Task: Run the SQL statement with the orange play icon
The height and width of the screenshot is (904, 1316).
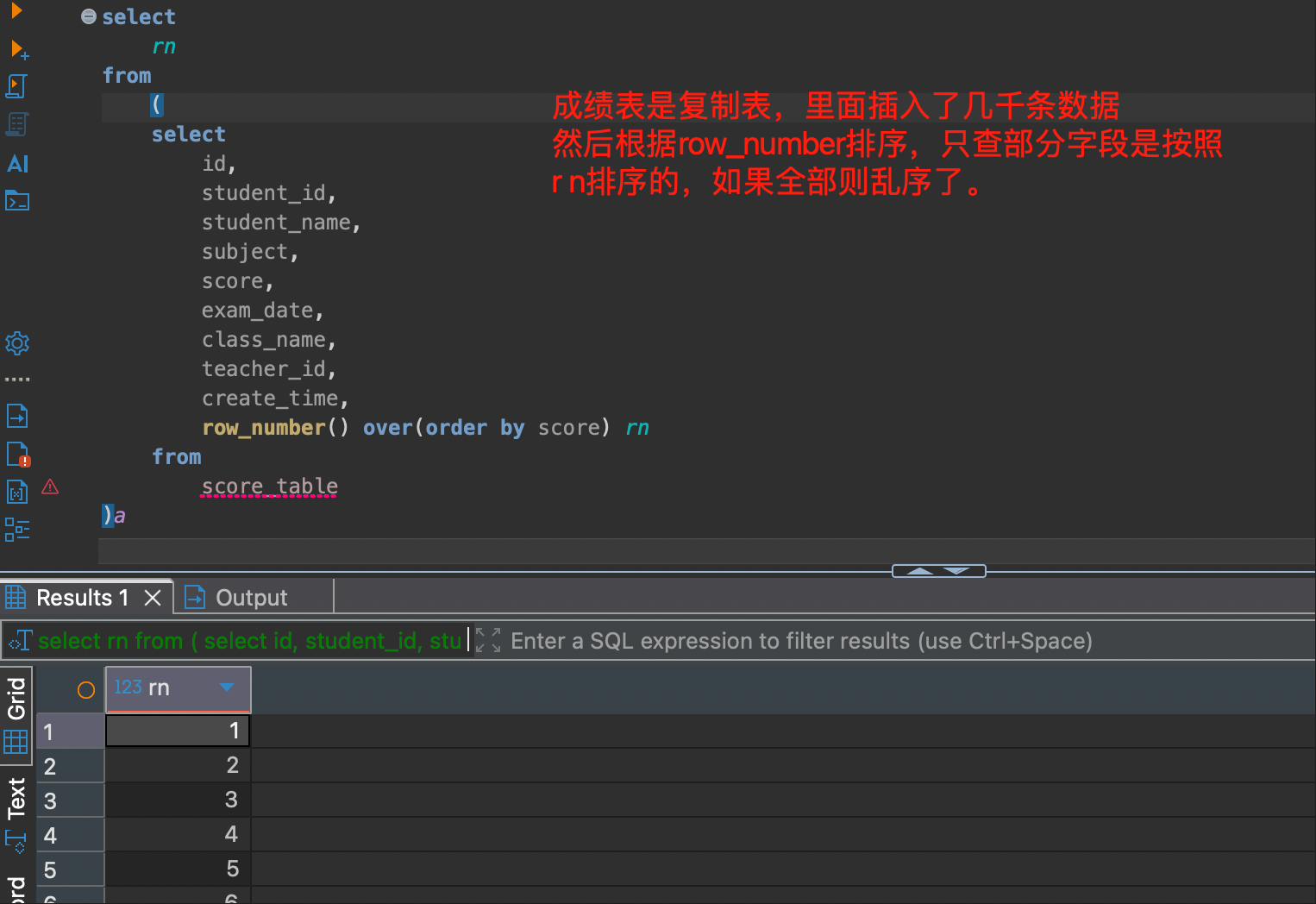Action: (x=16, y=10)
